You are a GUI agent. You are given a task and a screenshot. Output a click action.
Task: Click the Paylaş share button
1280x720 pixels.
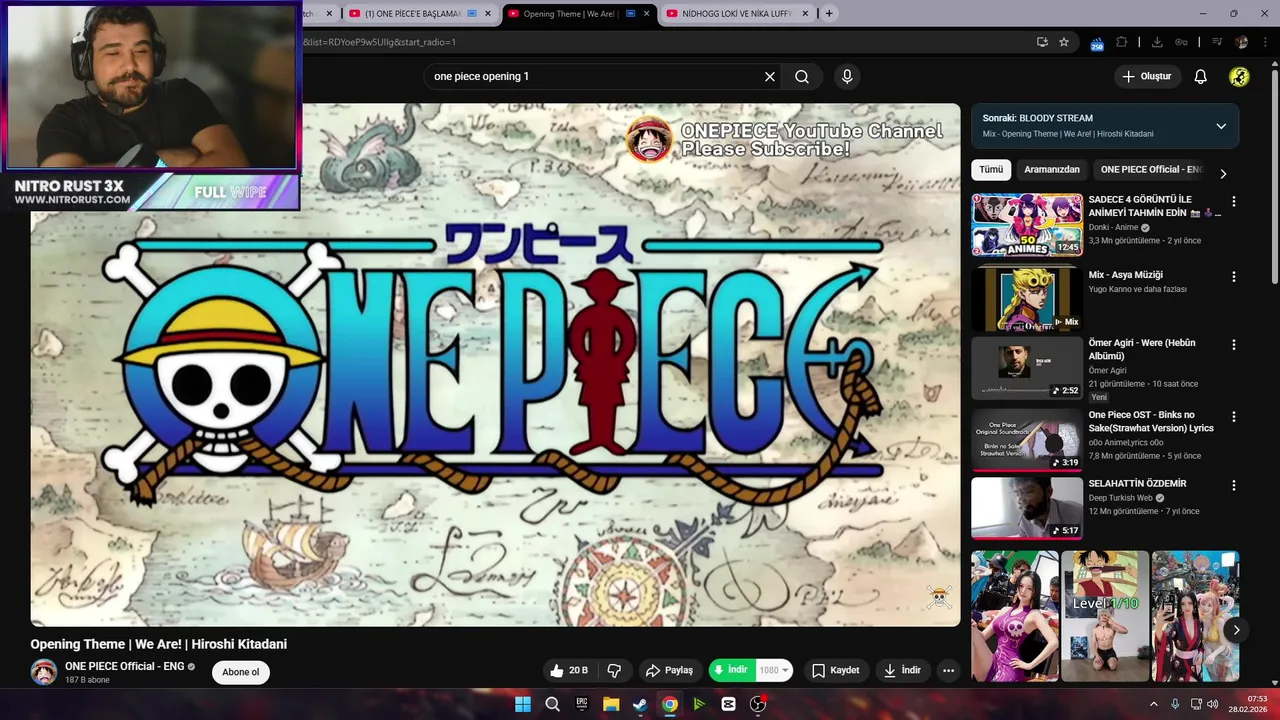[x=669, y=670]
